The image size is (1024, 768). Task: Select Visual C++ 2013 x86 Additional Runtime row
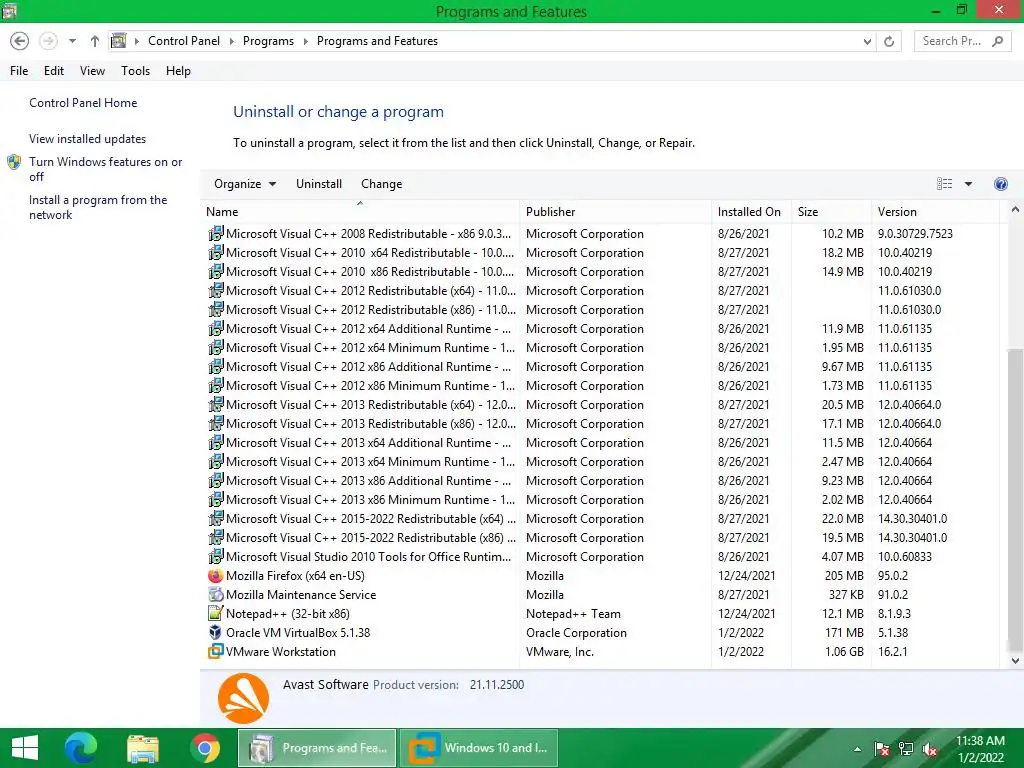pyautogui.click(x=600, y=481)
